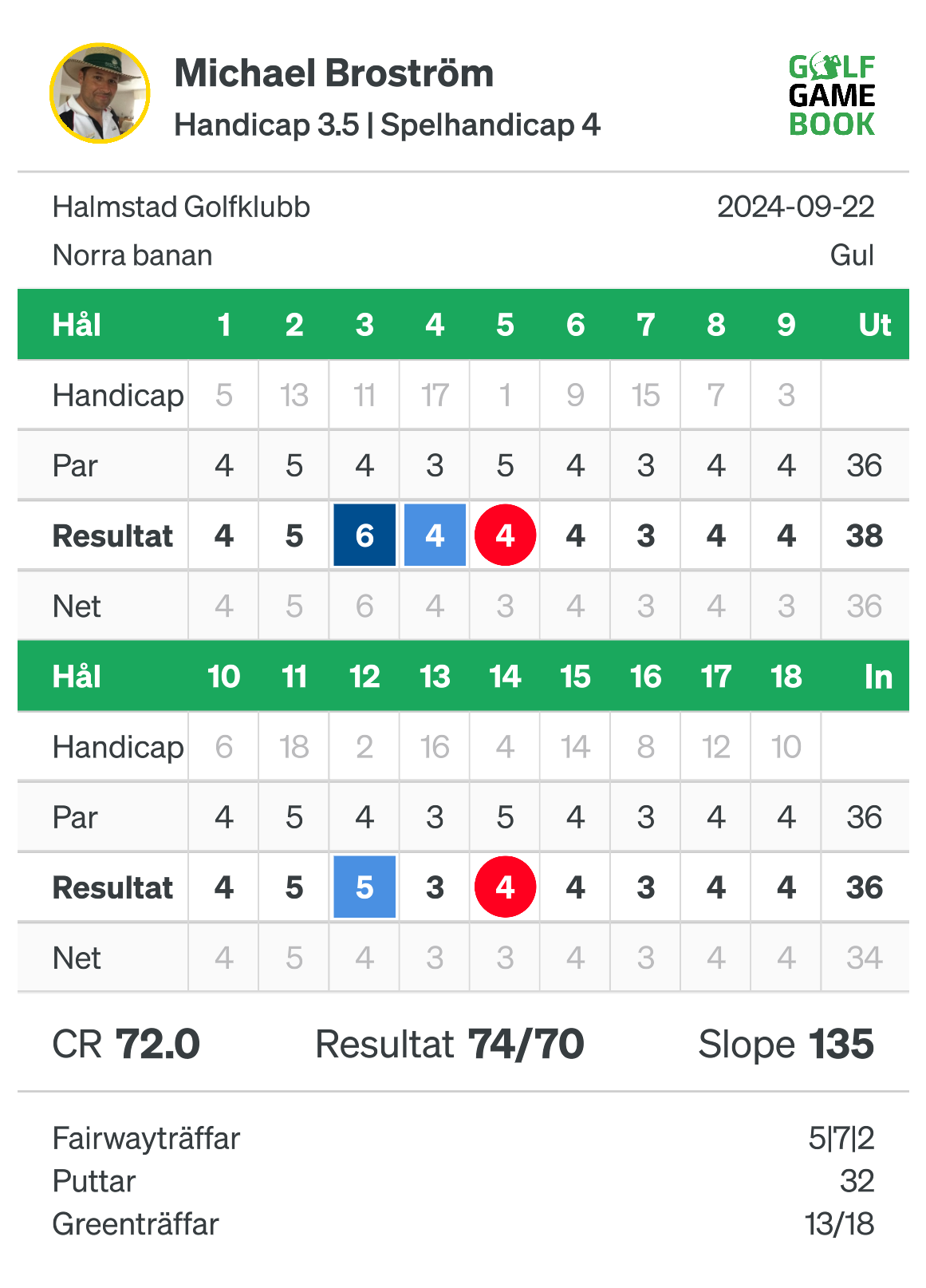The height and width of the screenshot is (1288, 926).
Task: Click the player name Michael Broström
Action: [x=334, y=73]
